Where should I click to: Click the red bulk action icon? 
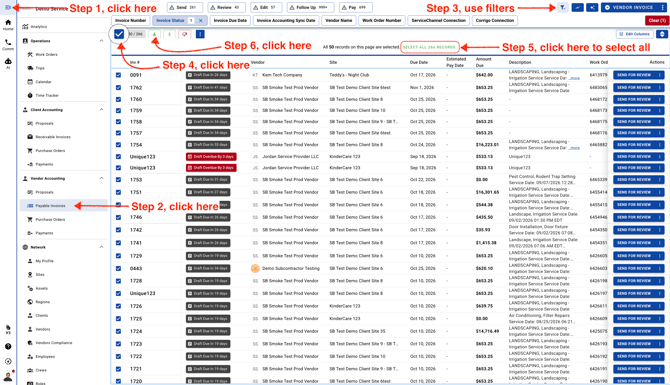[x=185, y=34]
